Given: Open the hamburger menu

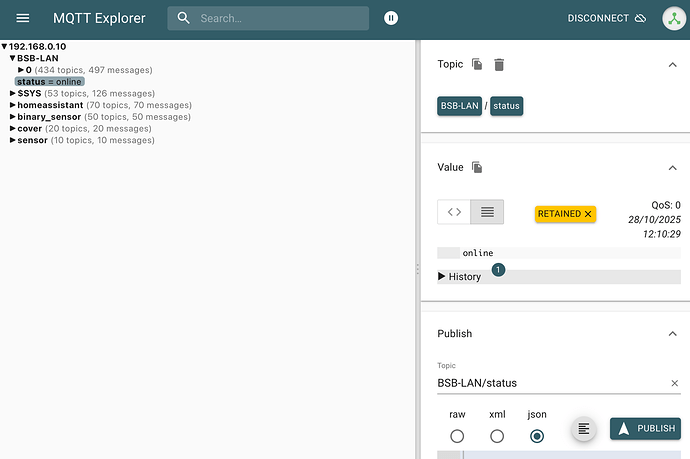Looking at the screenshot, I should tap(23, 18).
